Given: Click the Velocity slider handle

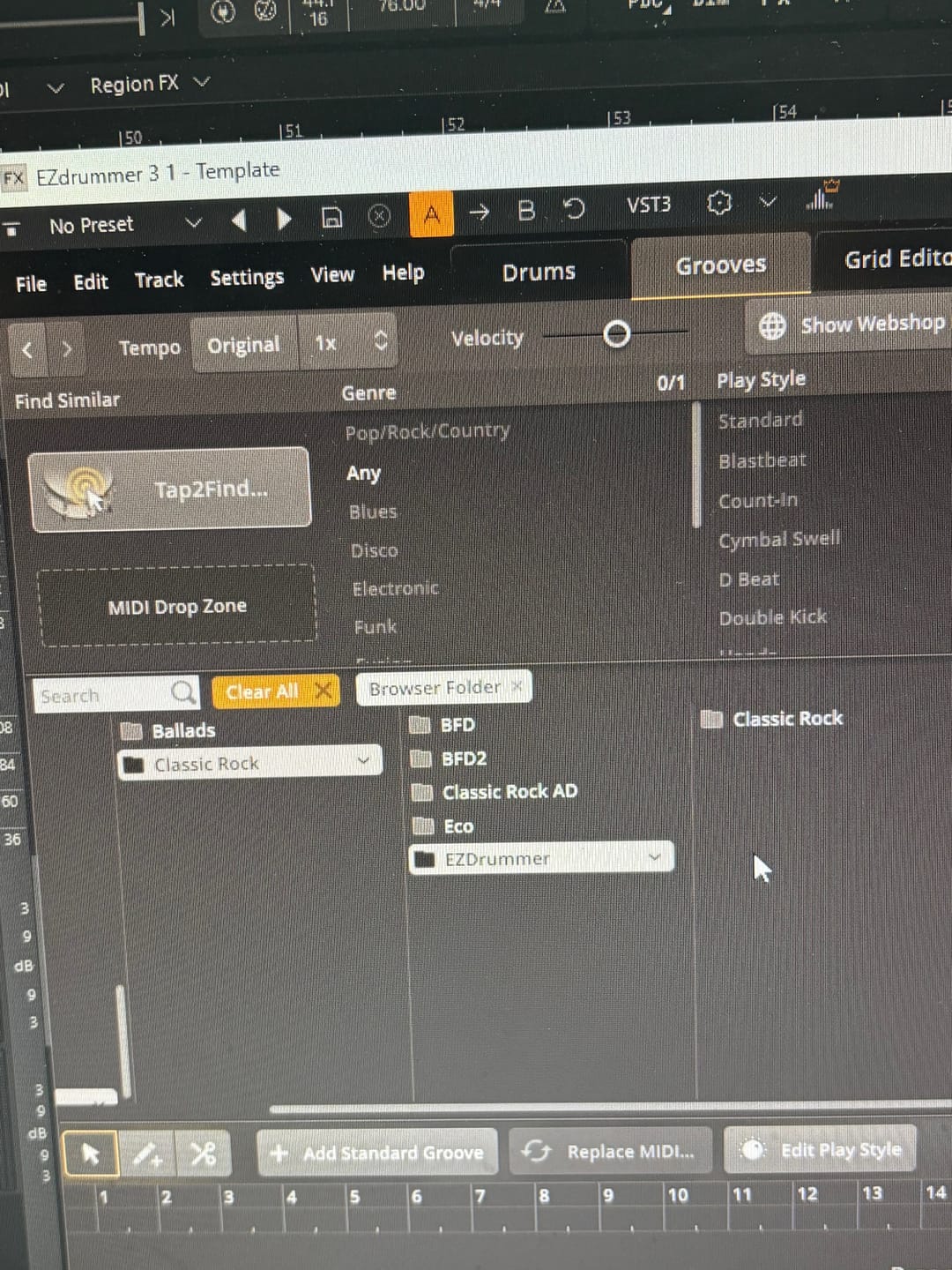Looking at the screenshot, I should pyautogui.click(x=617, y=334).
